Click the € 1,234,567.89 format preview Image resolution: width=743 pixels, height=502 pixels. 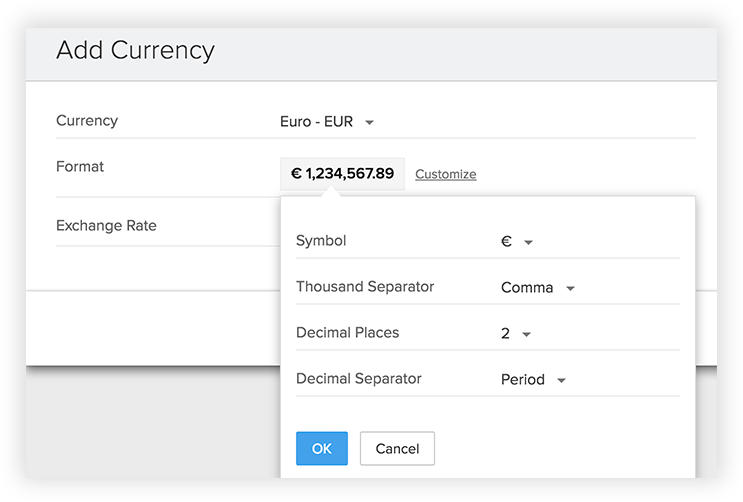(x=342, y=174)
